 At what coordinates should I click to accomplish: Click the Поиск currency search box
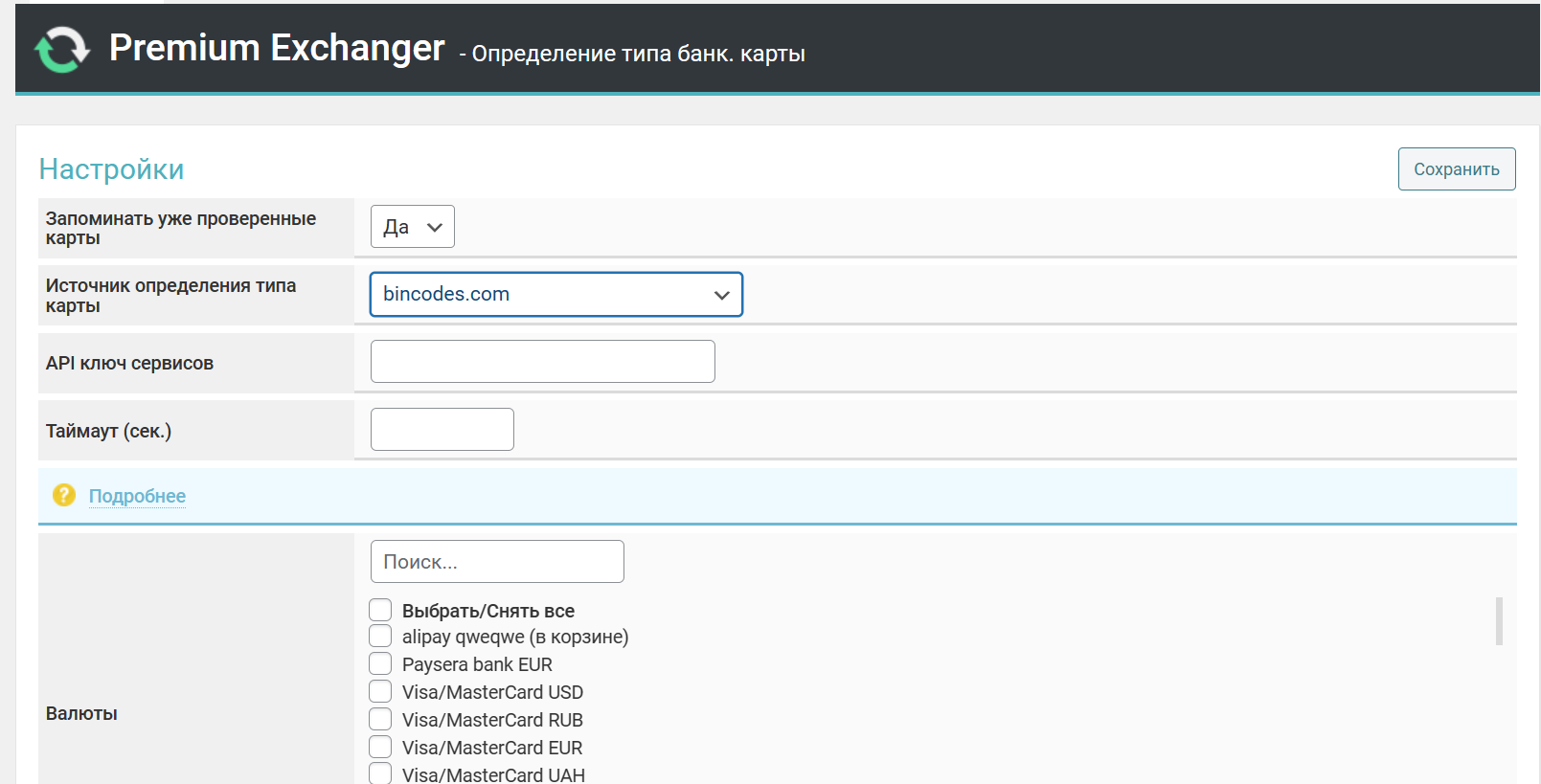pos(497,562)
